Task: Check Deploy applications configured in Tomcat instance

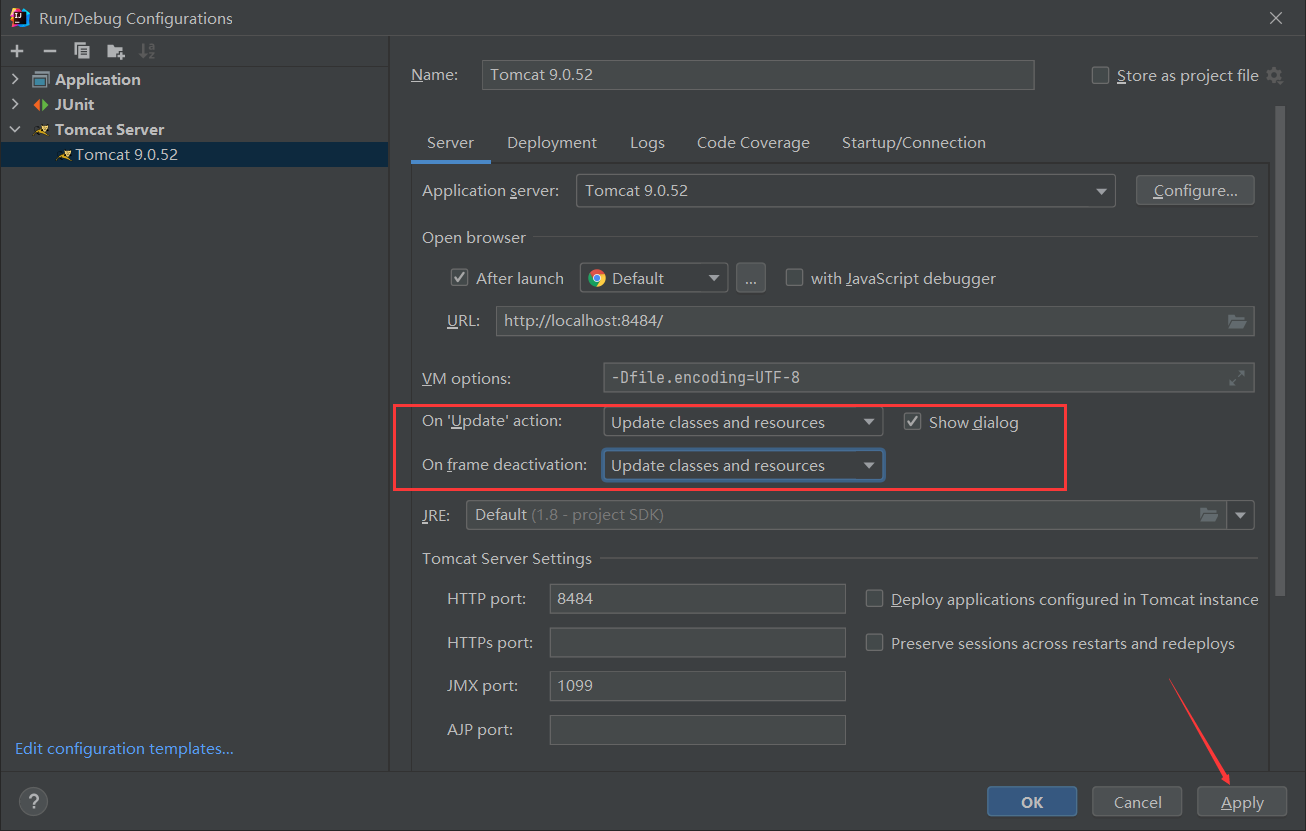Action: 874,599
